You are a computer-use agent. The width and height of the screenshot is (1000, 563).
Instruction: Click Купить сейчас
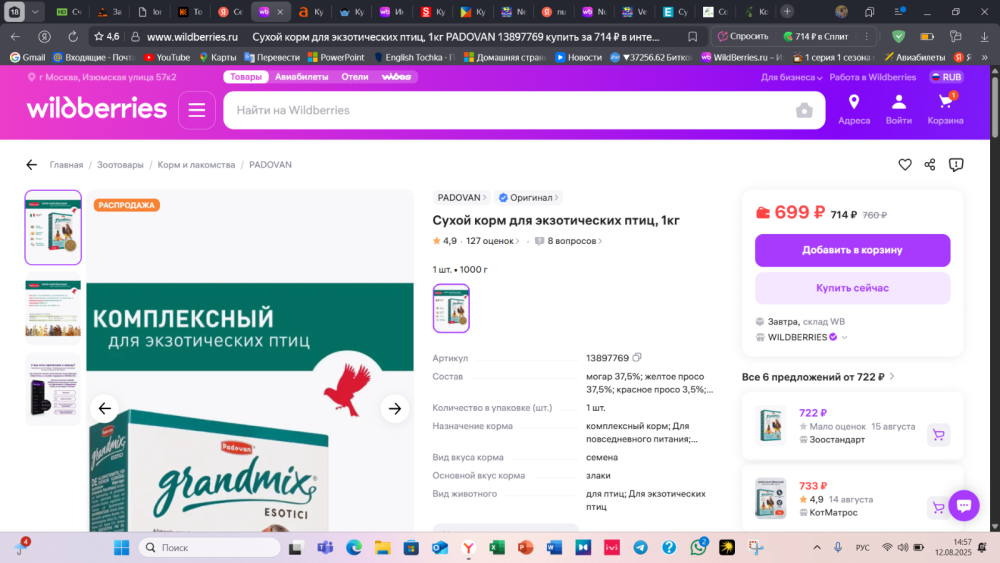pos(852,288)
